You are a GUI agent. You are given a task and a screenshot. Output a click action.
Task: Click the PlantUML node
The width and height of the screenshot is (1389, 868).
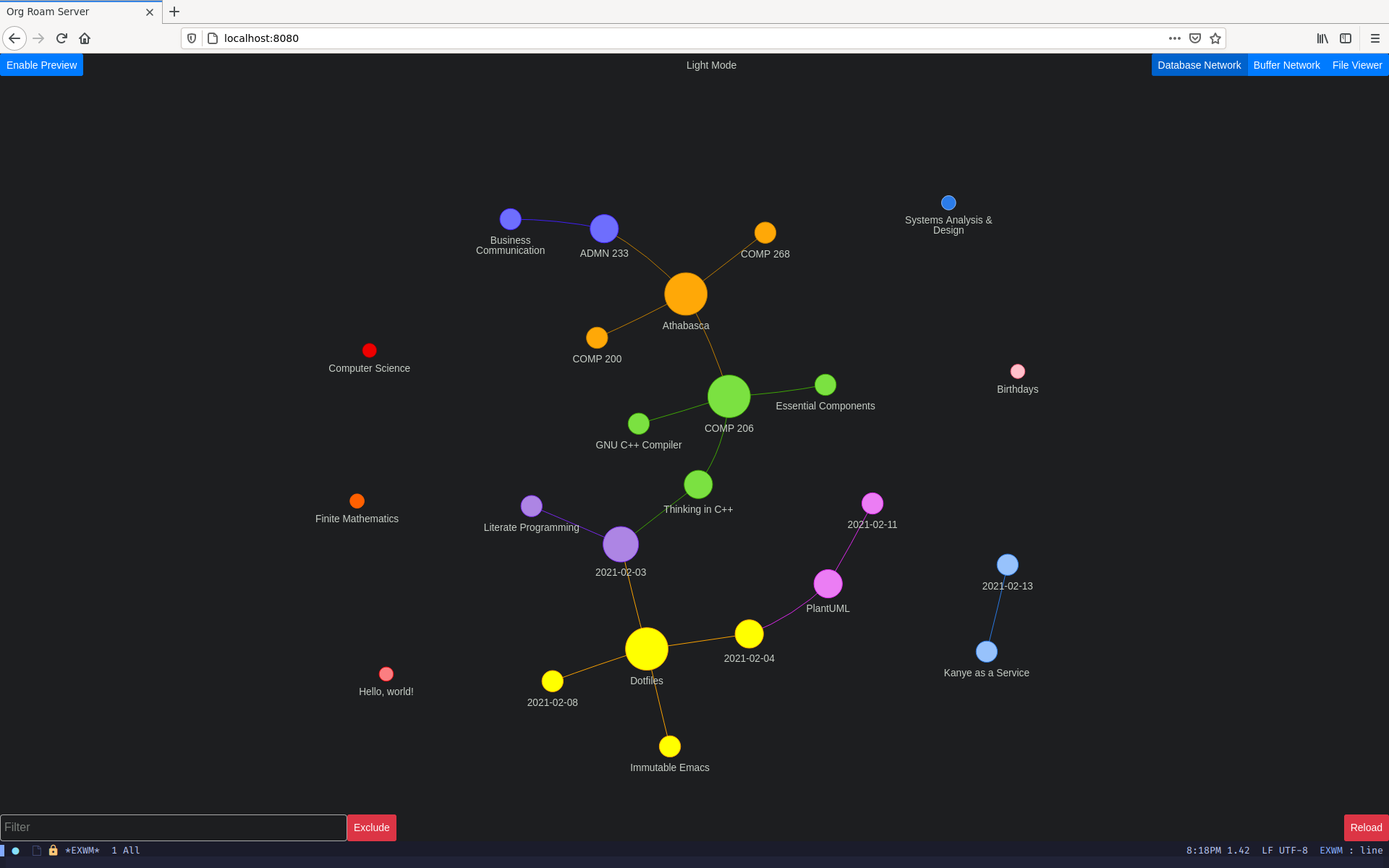[x=829, y=583]
